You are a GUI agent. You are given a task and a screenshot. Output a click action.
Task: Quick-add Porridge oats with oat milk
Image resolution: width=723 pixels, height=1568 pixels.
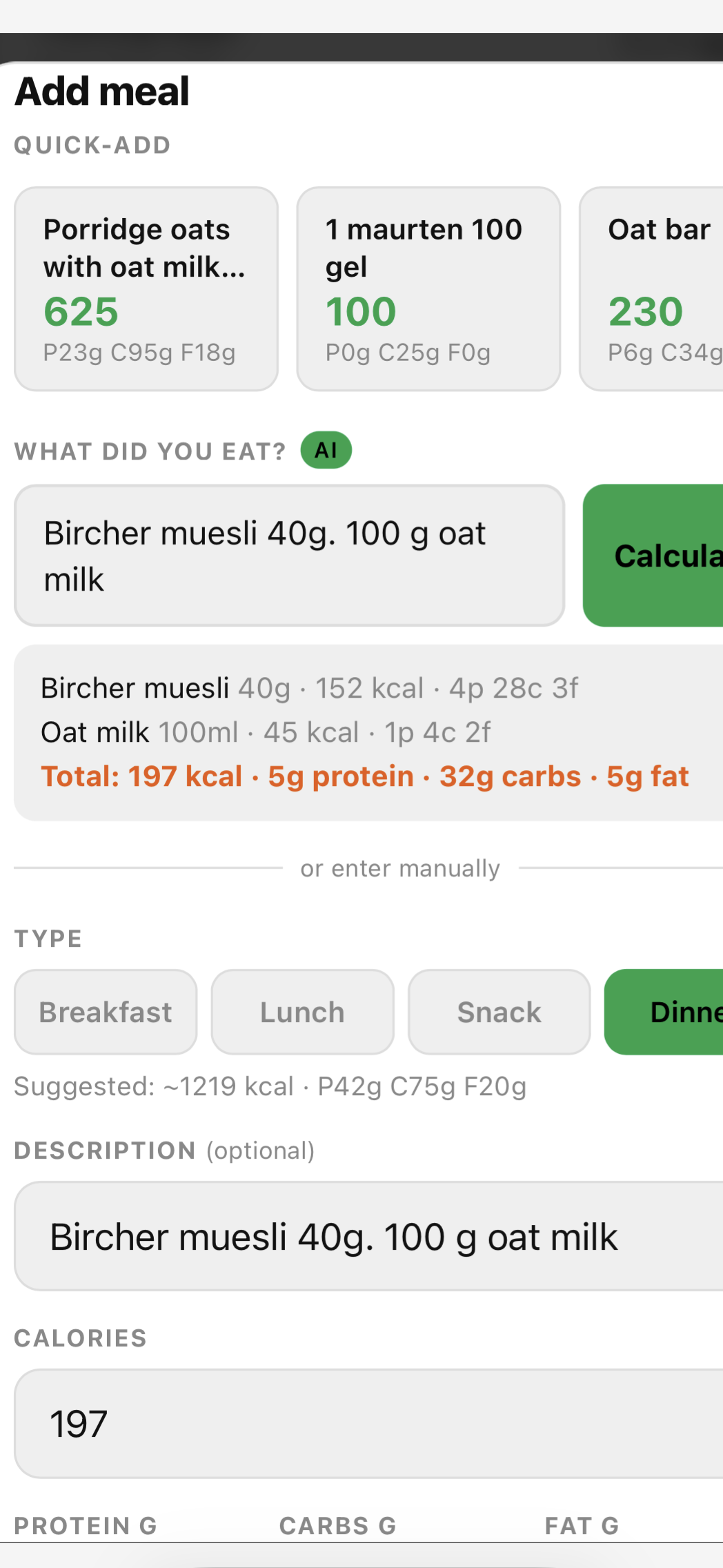point(146,288)
